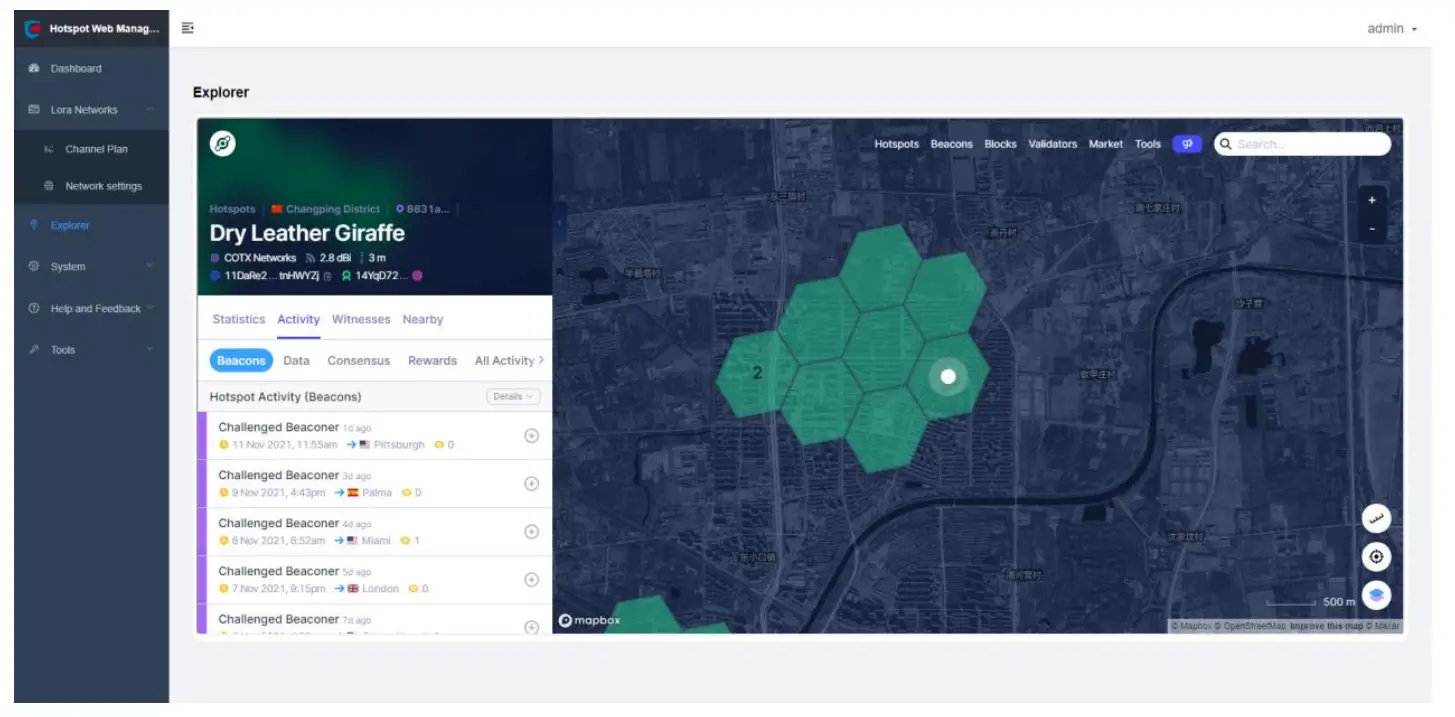Open Blocks in the map navigation
The height and width of the screenshot is (717, 1455).
[1000, 144]
